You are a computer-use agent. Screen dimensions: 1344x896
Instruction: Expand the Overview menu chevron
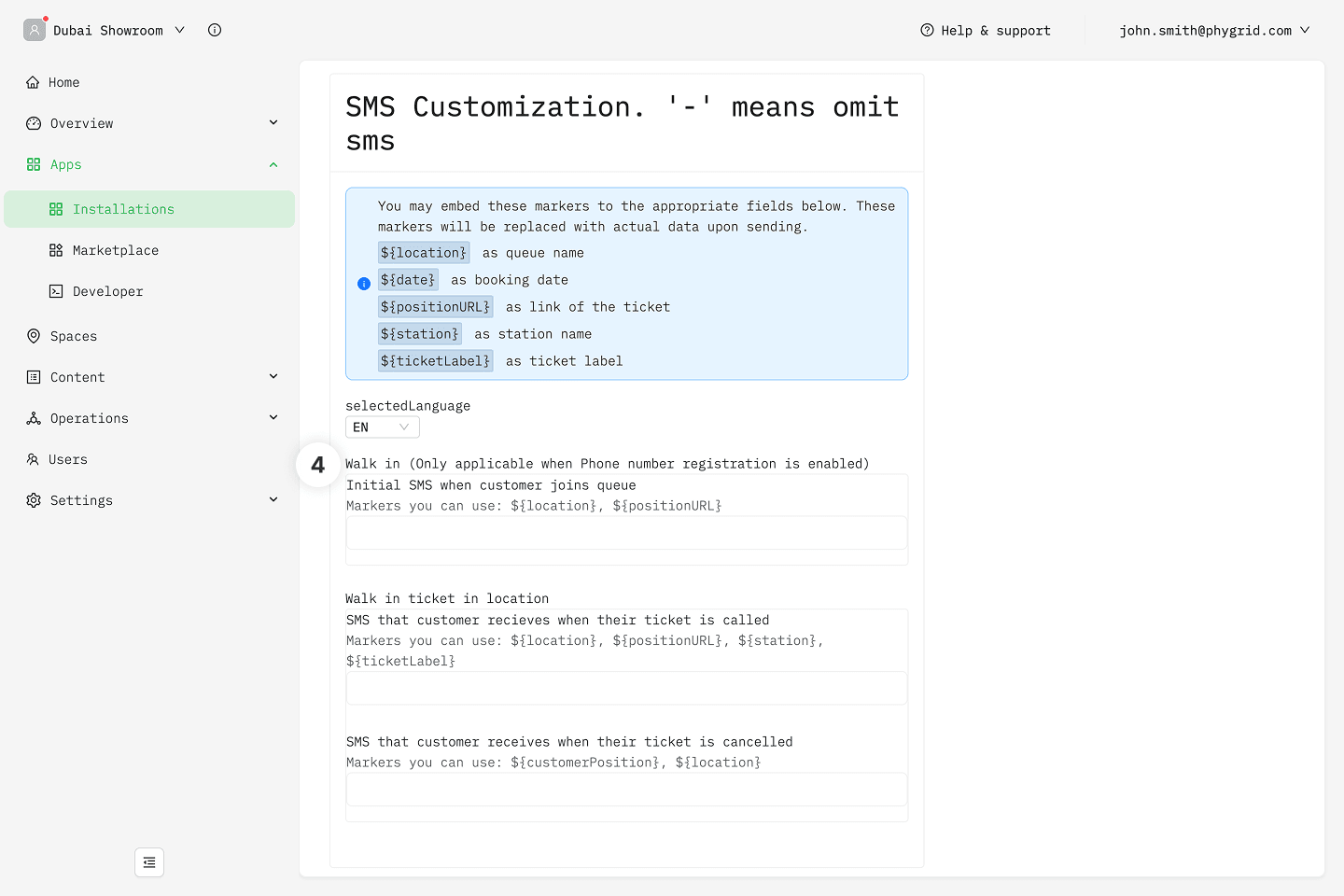tap(273, 123)
